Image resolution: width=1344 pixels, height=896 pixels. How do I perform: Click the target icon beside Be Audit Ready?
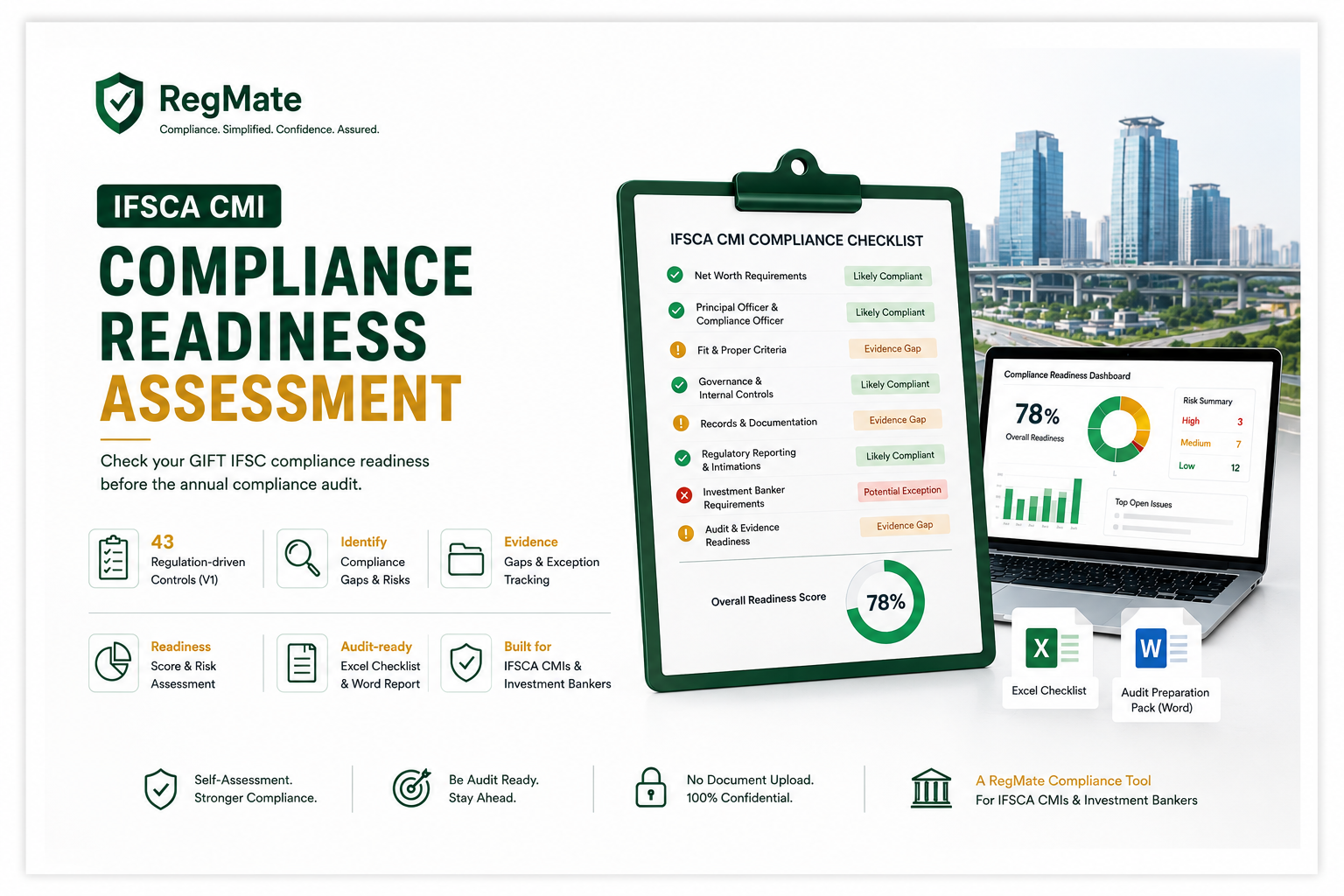(x=412, y=787)
